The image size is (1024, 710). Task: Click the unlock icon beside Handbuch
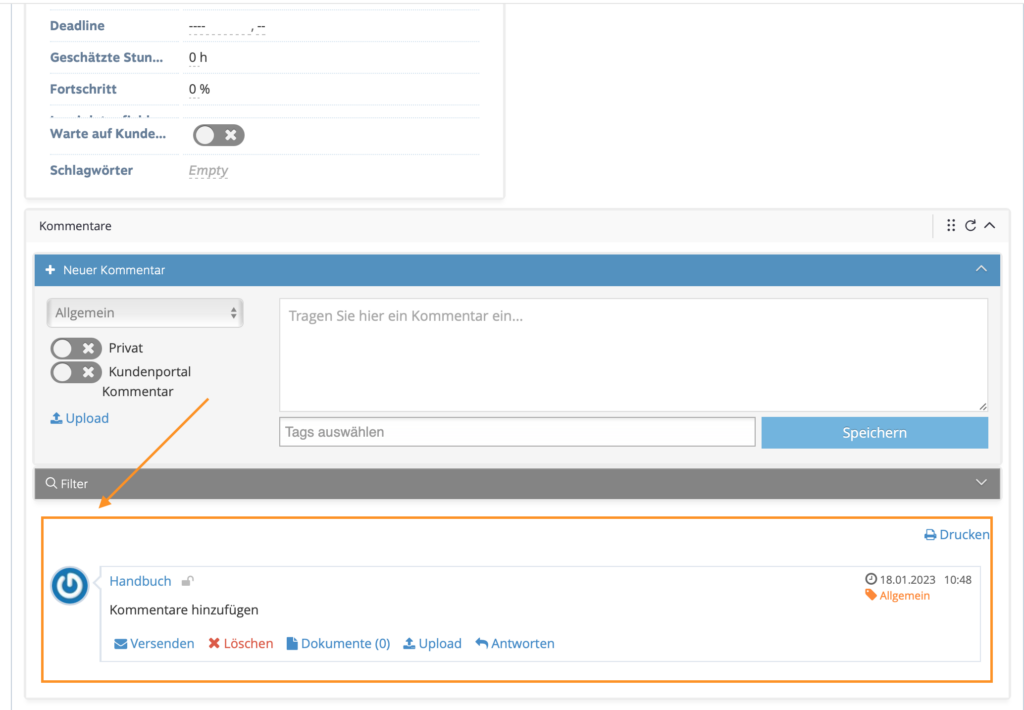point(187,581)
